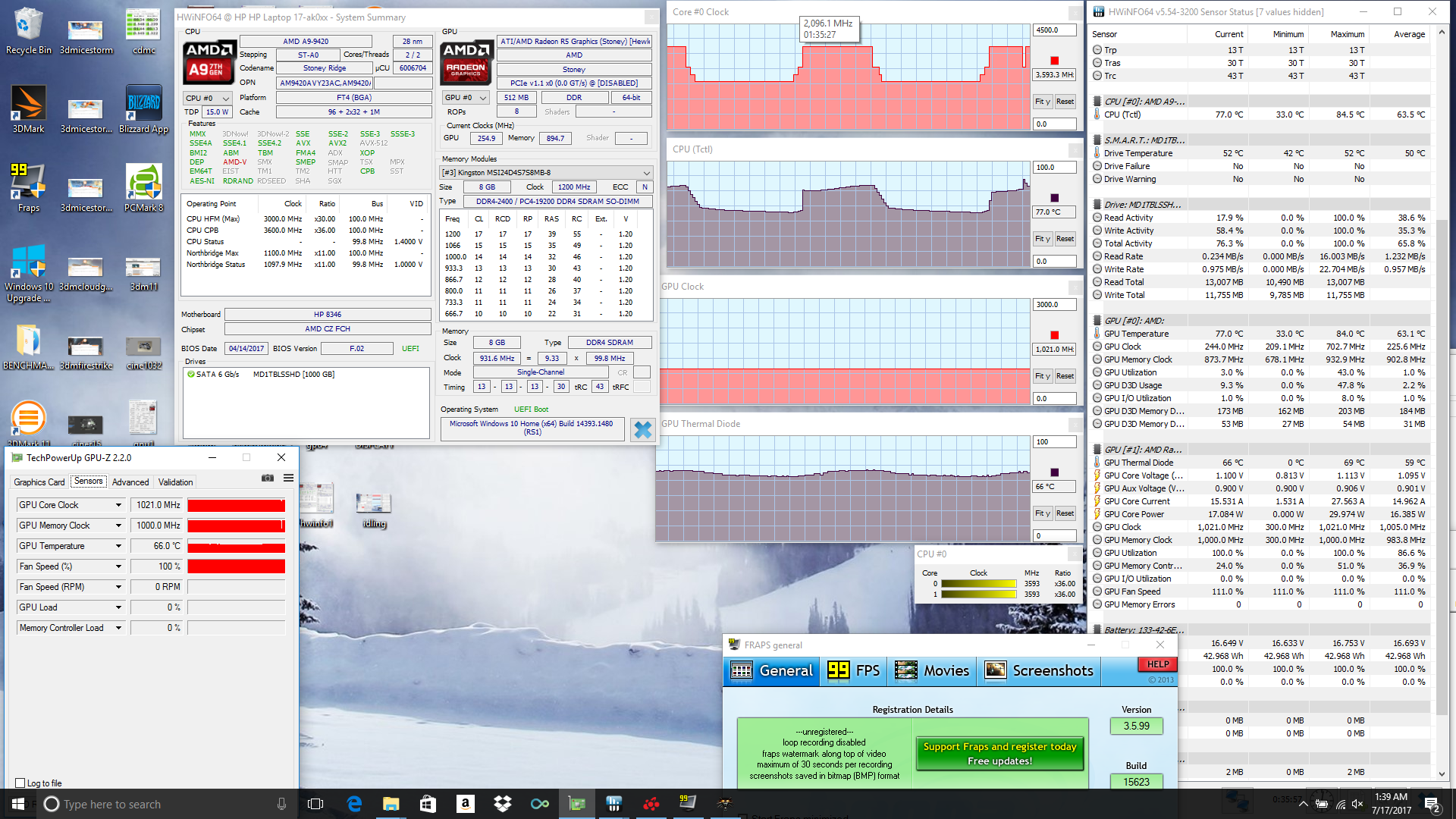Edit the 3000.0 max field in GPU Clock graph
The width and height of the screenshot is (1456, 819).
[1054, 304]
